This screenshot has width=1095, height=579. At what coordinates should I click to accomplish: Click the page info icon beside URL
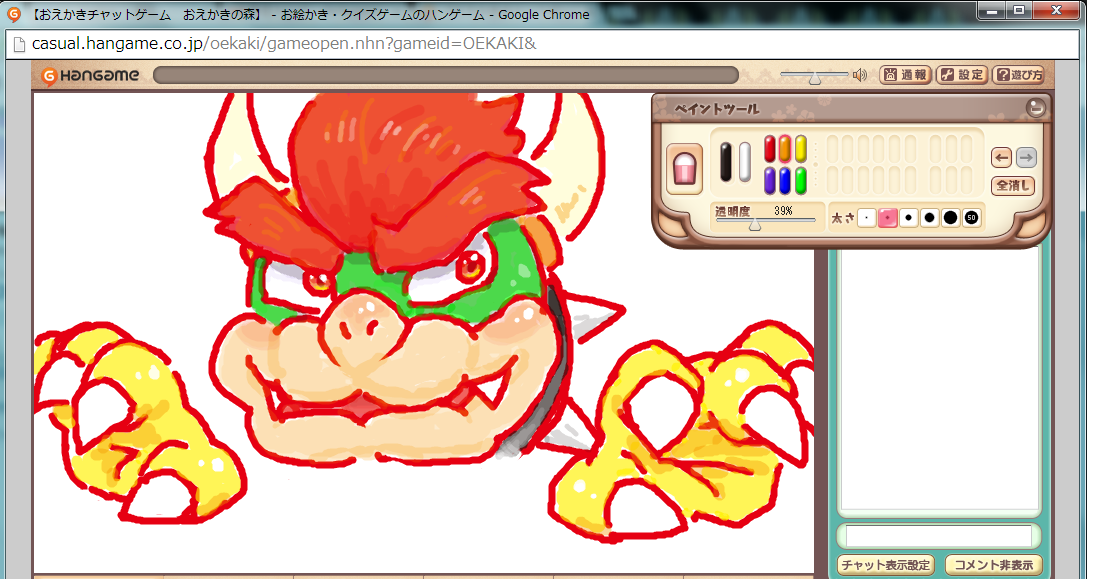point(19,44)
